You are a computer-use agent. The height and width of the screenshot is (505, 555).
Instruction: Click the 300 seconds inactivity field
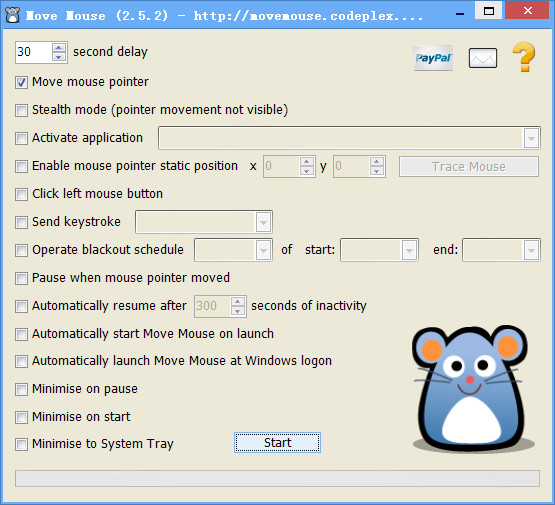[x=213, y=306]
